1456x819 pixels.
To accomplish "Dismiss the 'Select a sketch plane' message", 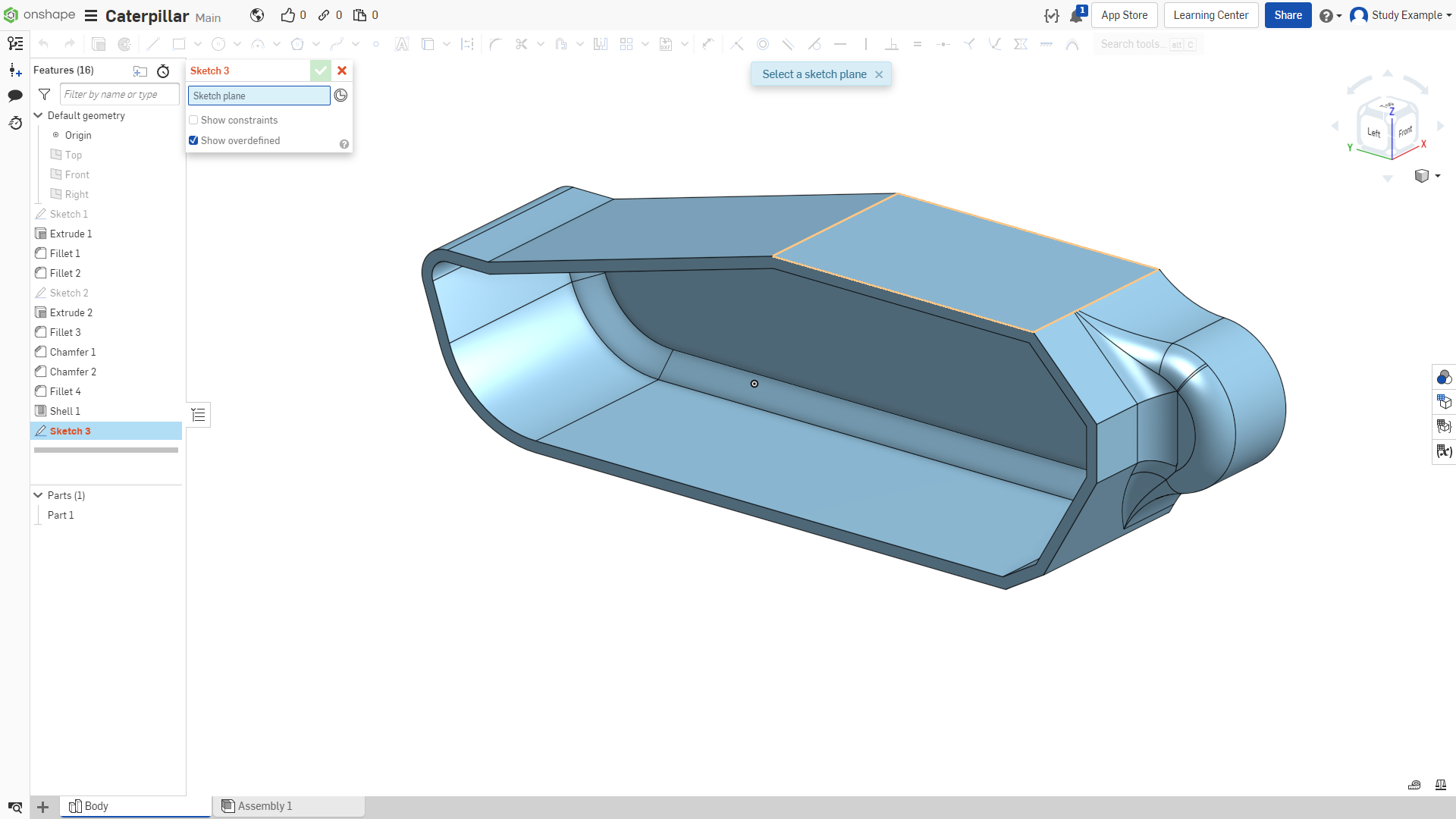I will 879,74.
